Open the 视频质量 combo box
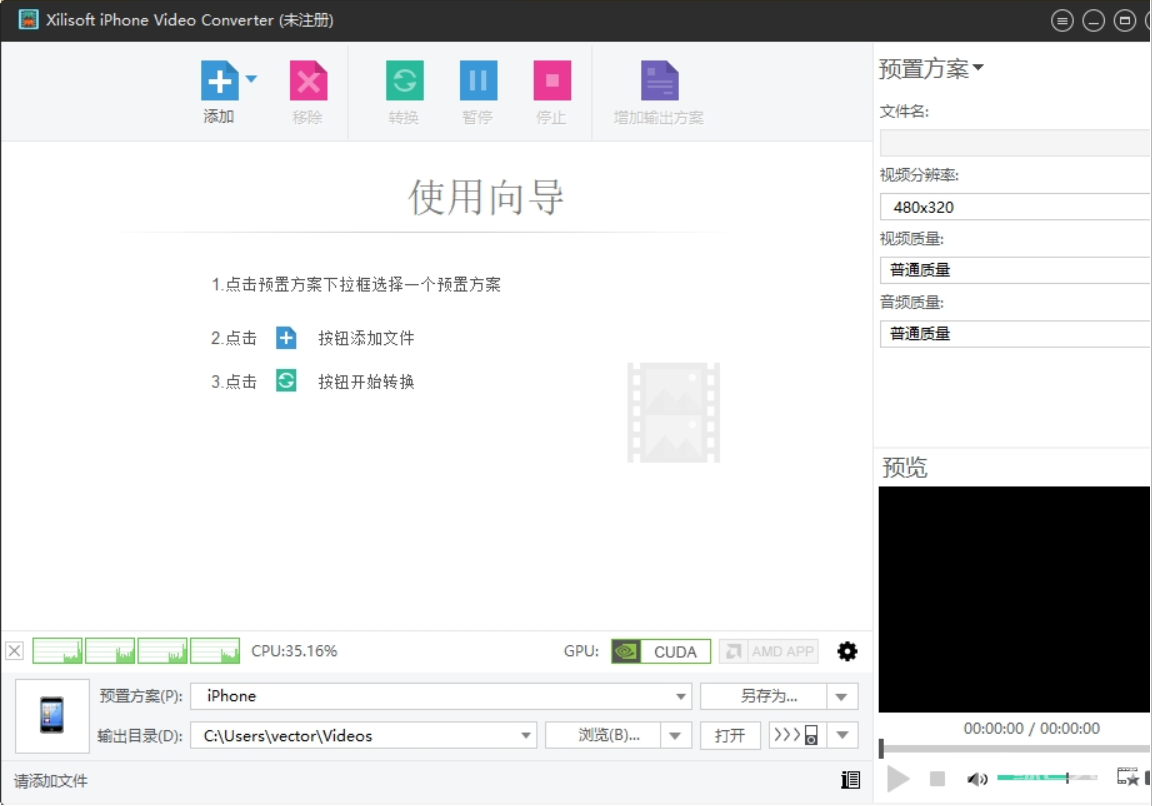Screen dimensions: 1152x806 click(1015, 270)
